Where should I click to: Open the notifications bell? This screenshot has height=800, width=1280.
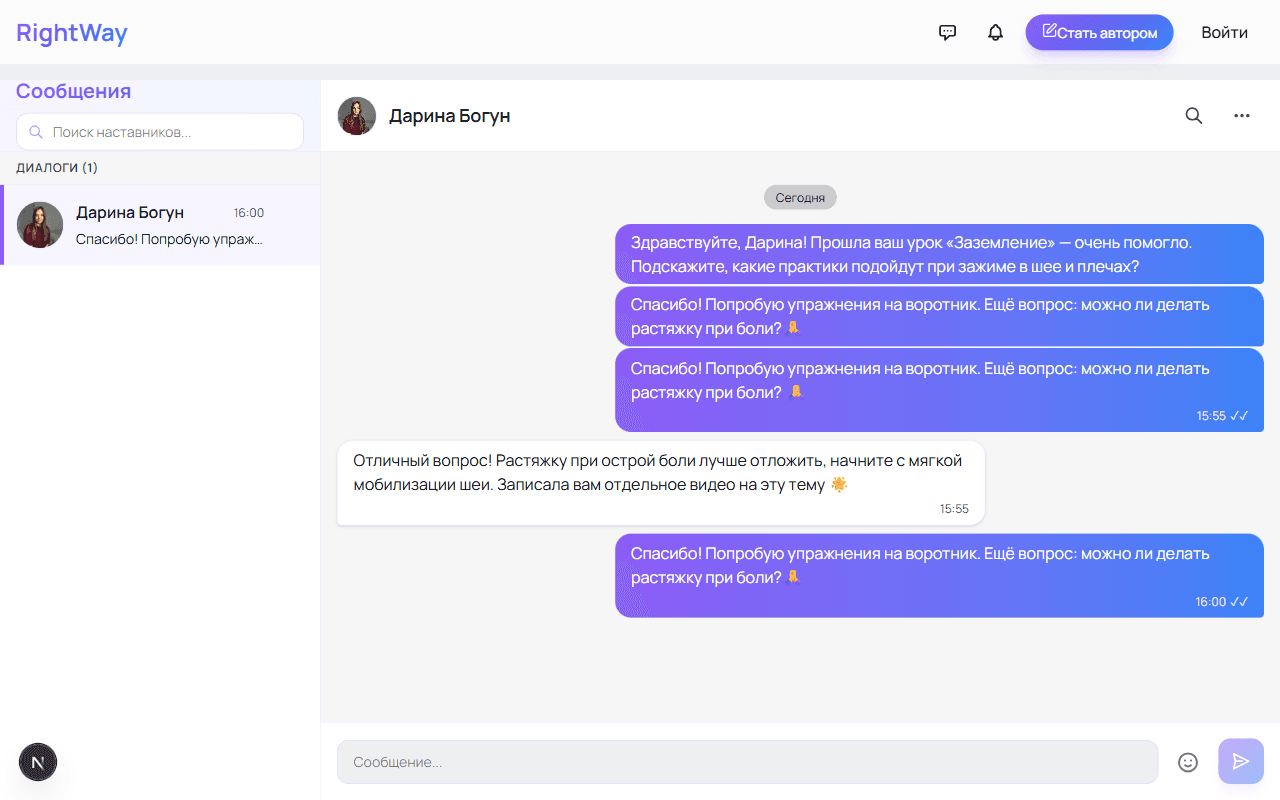(995, 32)
